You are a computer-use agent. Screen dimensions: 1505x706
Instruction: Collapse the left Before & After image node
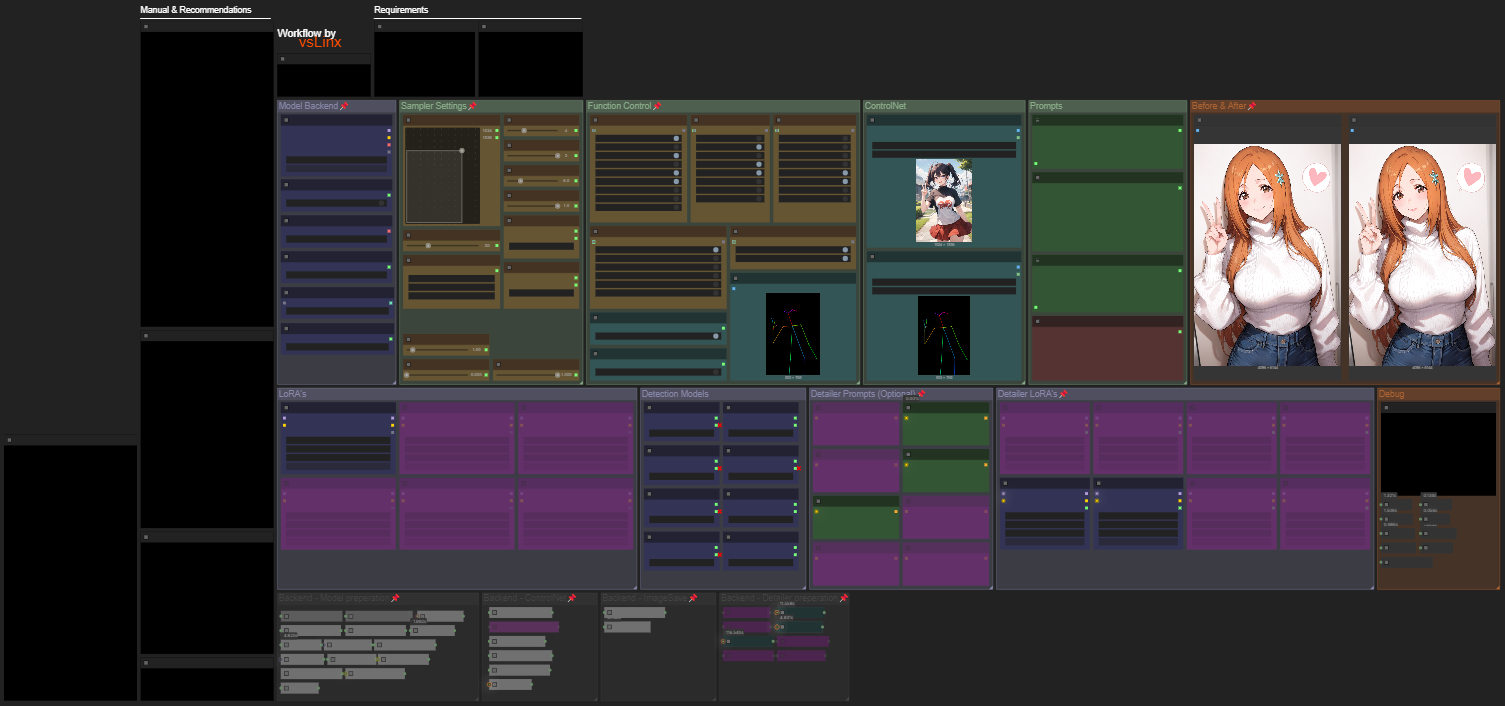coord(1199,120)
